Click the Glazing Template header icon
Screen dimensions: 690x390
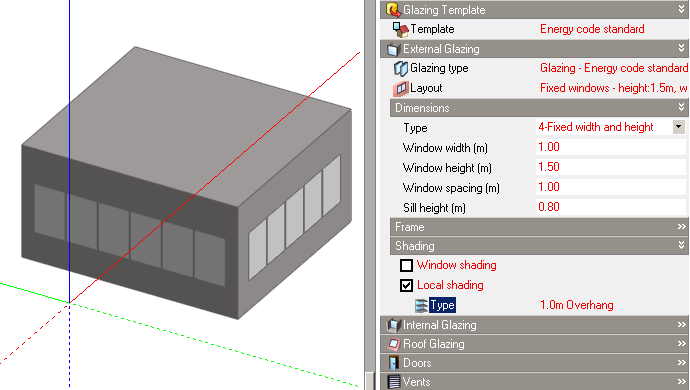click(x=393, y=10)
